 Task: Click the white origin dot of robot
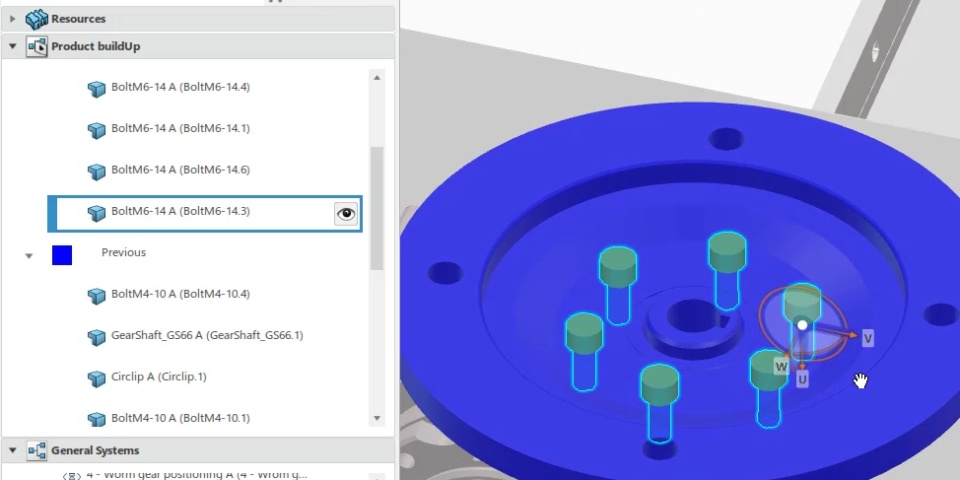[x=802, y=325]
